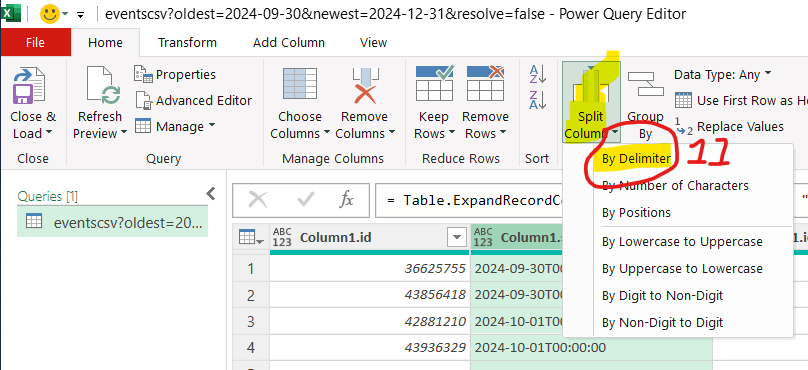Click the fx function icon

(x=346, y=199)
